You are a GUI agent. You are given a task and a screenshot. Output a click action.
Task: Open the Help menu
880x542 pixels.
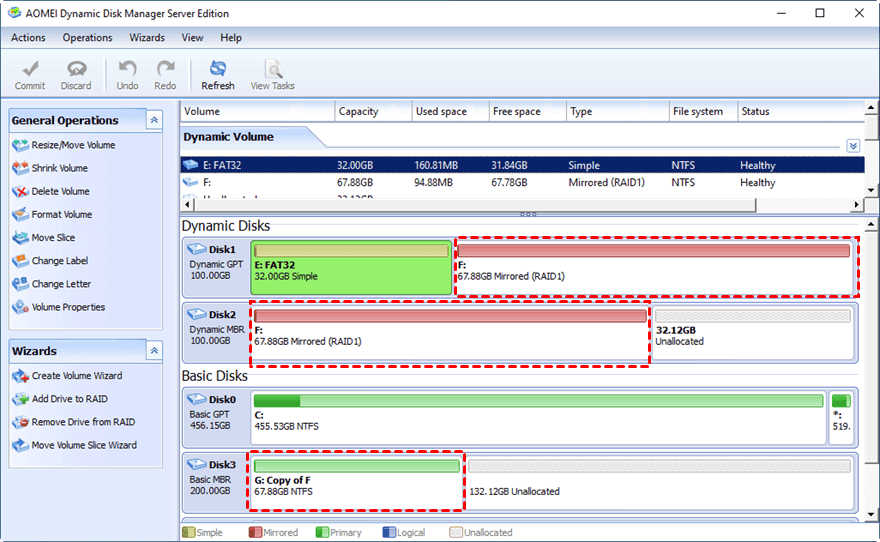pyautogui.click(x=231, y=38)
